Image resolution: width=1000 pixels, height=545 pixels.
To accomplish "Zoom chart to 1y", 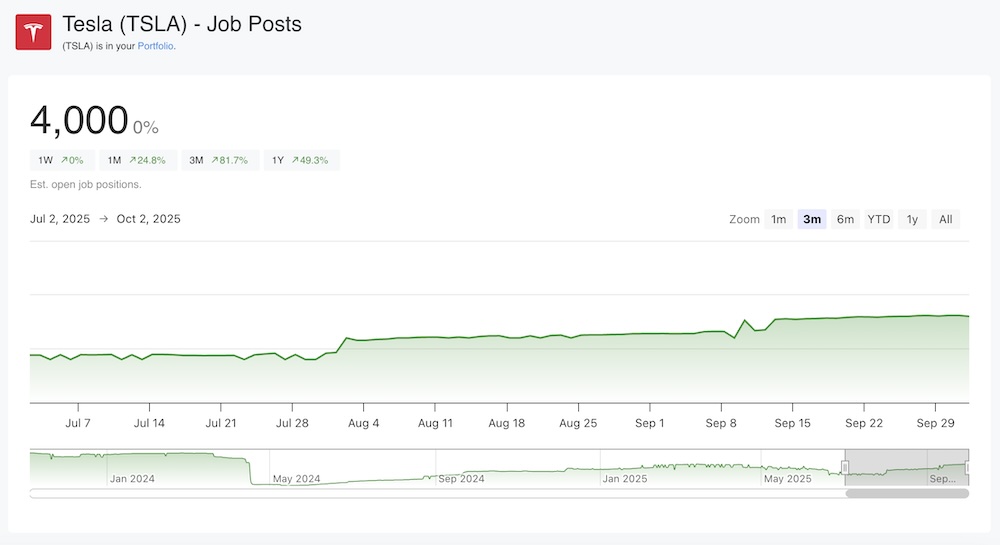I will click(912, 219).
